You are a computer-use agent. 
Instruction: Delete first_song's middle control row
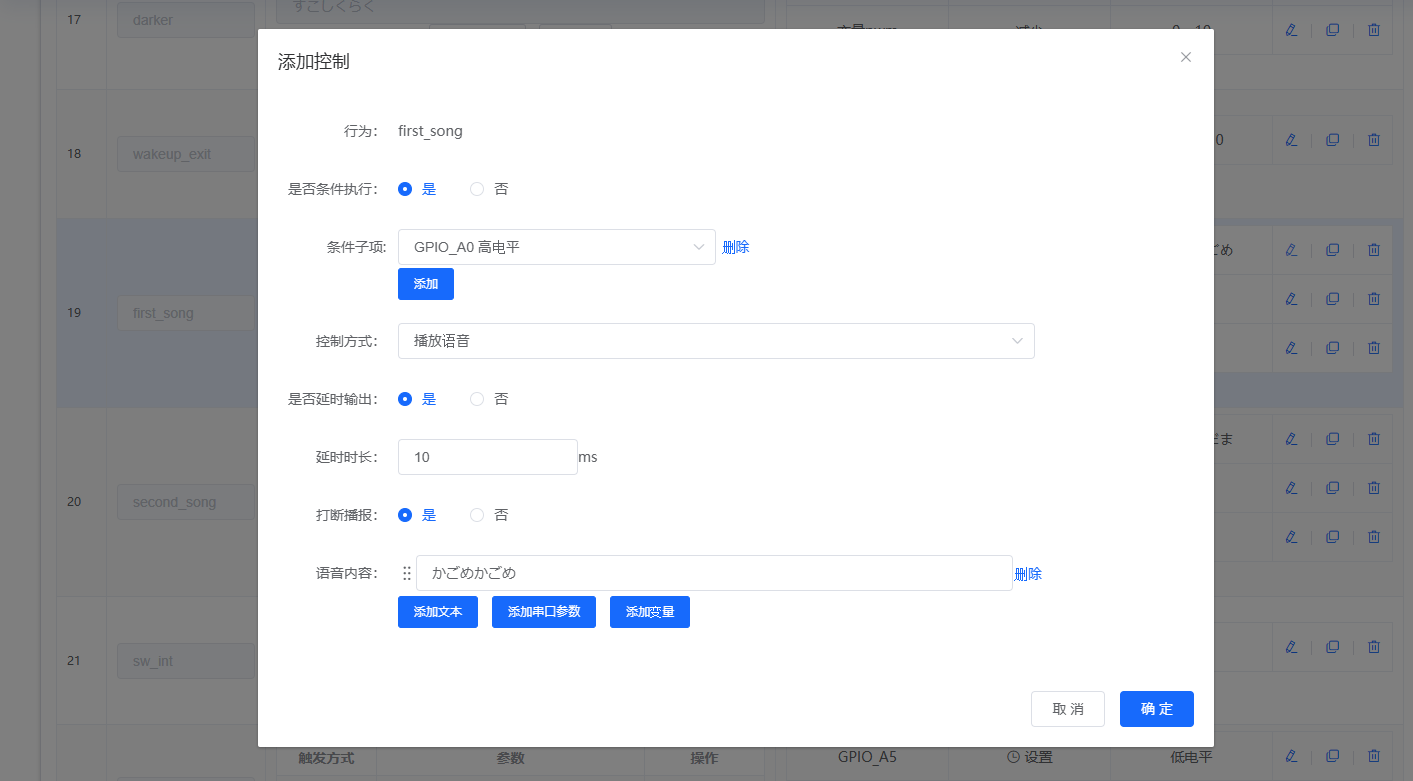click(1373, 298)
